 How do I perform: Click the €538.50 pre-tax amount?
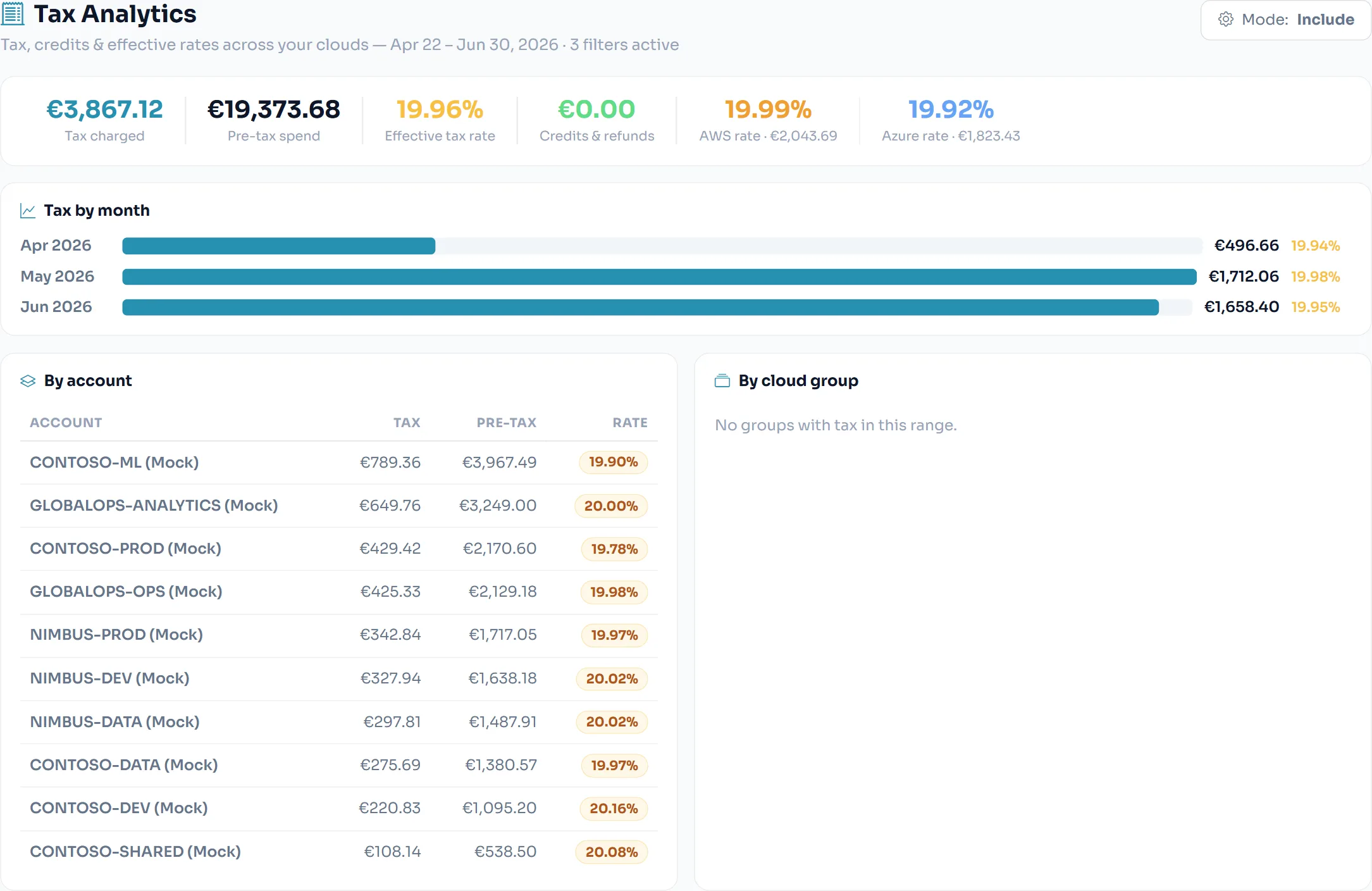coord(505,852)
